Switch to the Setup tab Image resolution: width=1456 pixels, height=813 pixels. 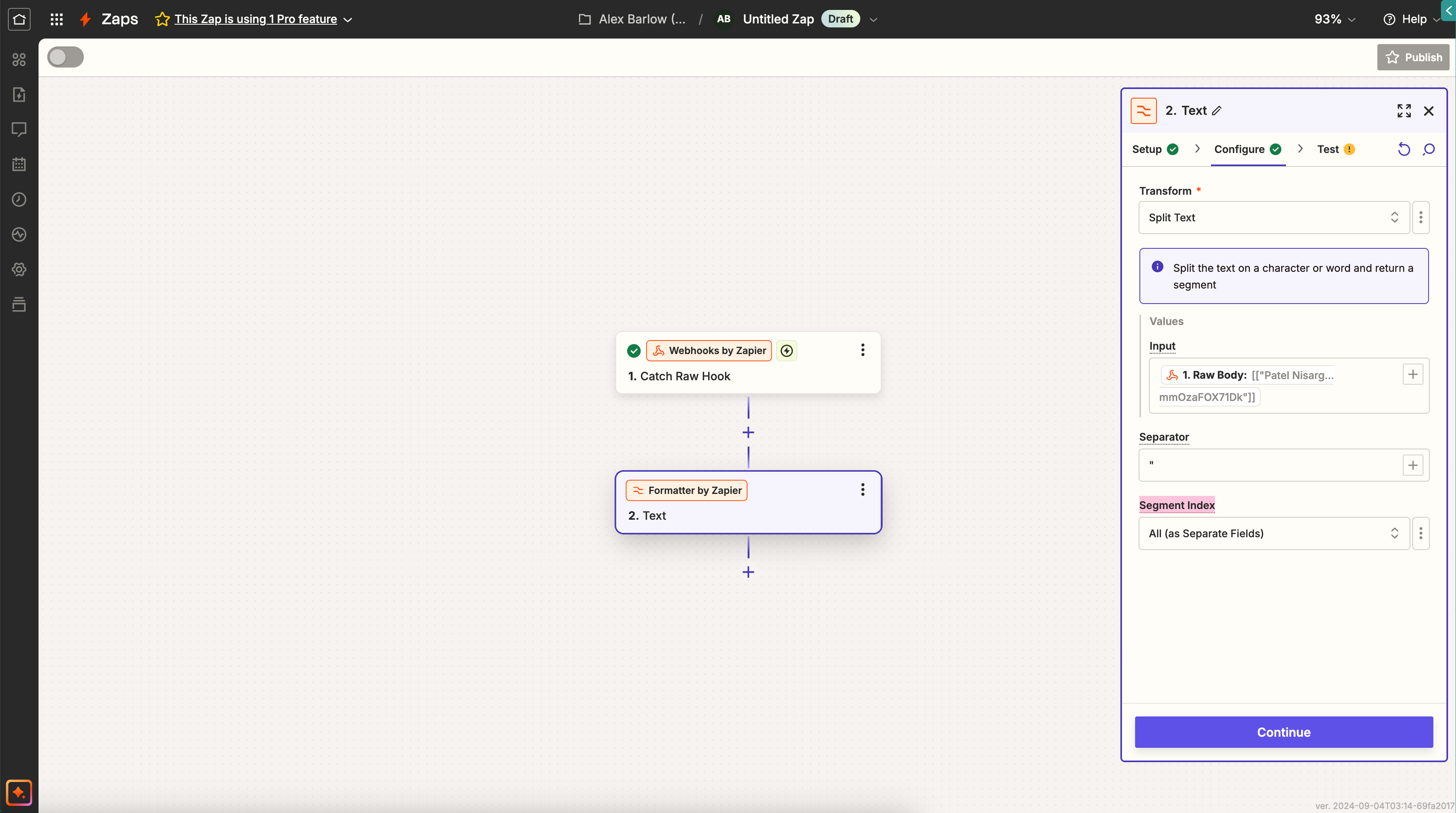point(1155,149)
